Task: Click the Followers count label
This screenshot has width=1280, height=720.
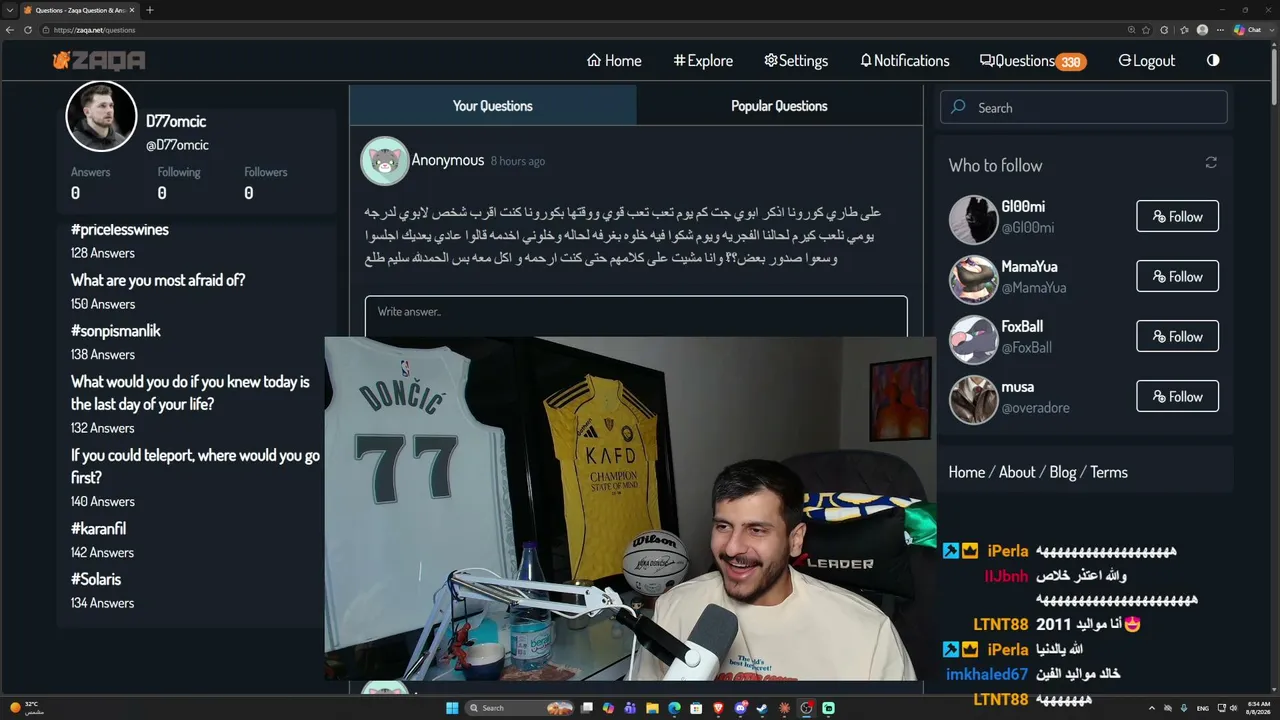Action: (266, 172)
